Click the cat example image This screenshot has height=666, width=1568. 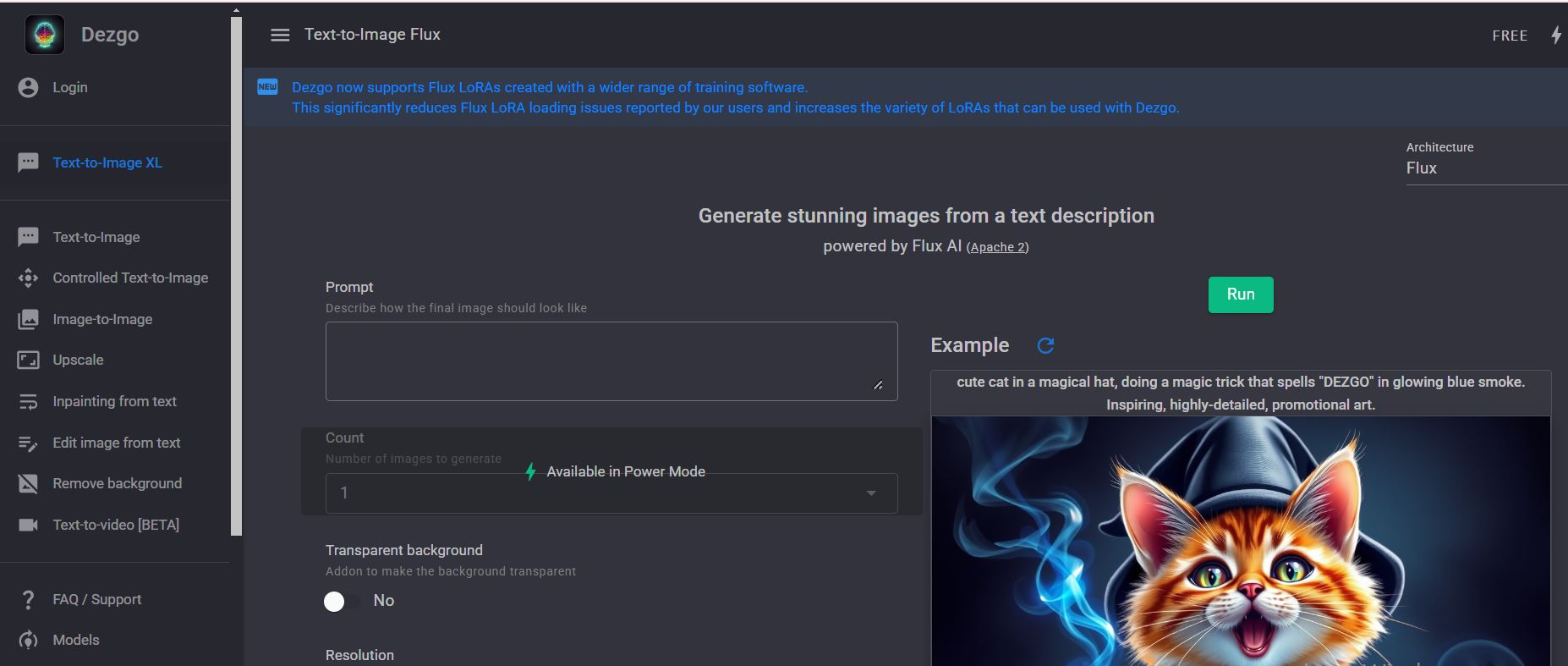pyautogui.click(x=1241, y=541)
